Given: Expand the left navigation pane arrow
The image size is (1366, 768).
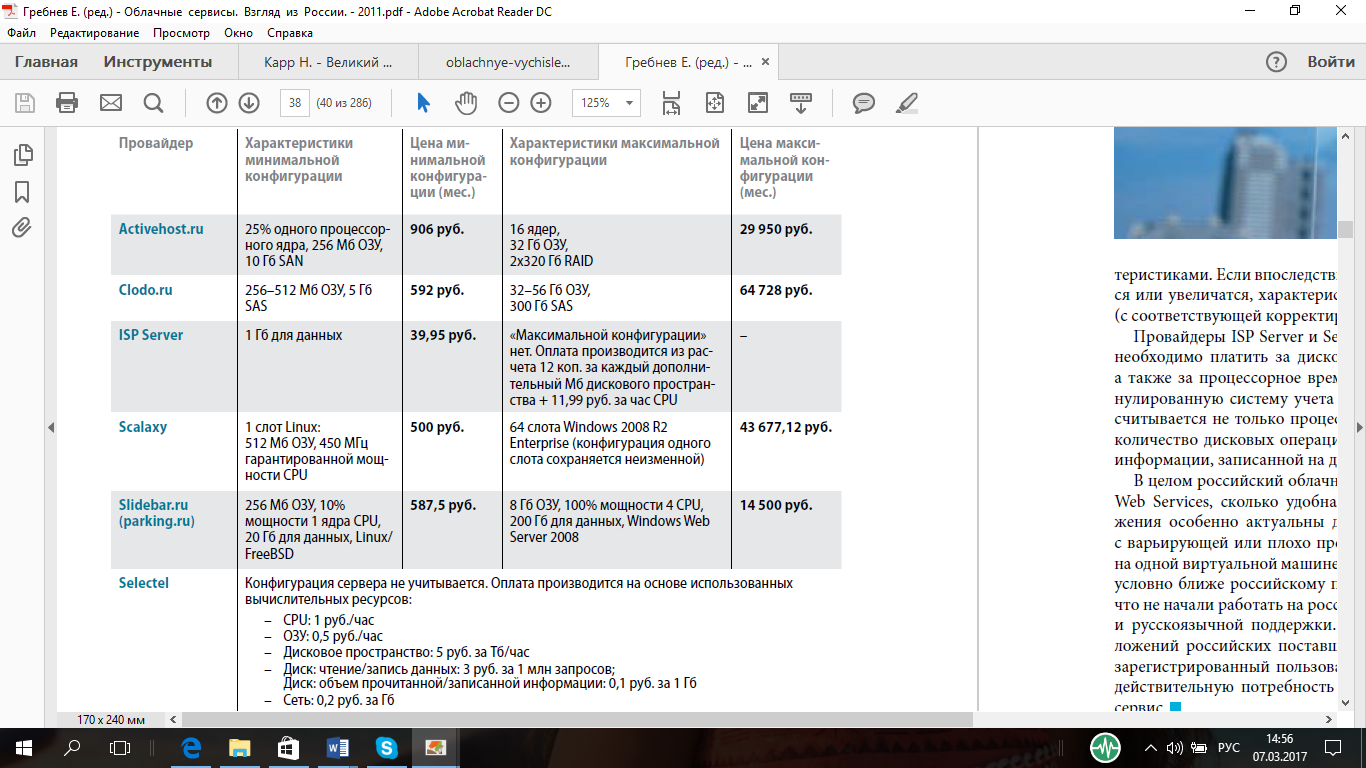Looking at the screenshot, I should [x=51, y=427].
